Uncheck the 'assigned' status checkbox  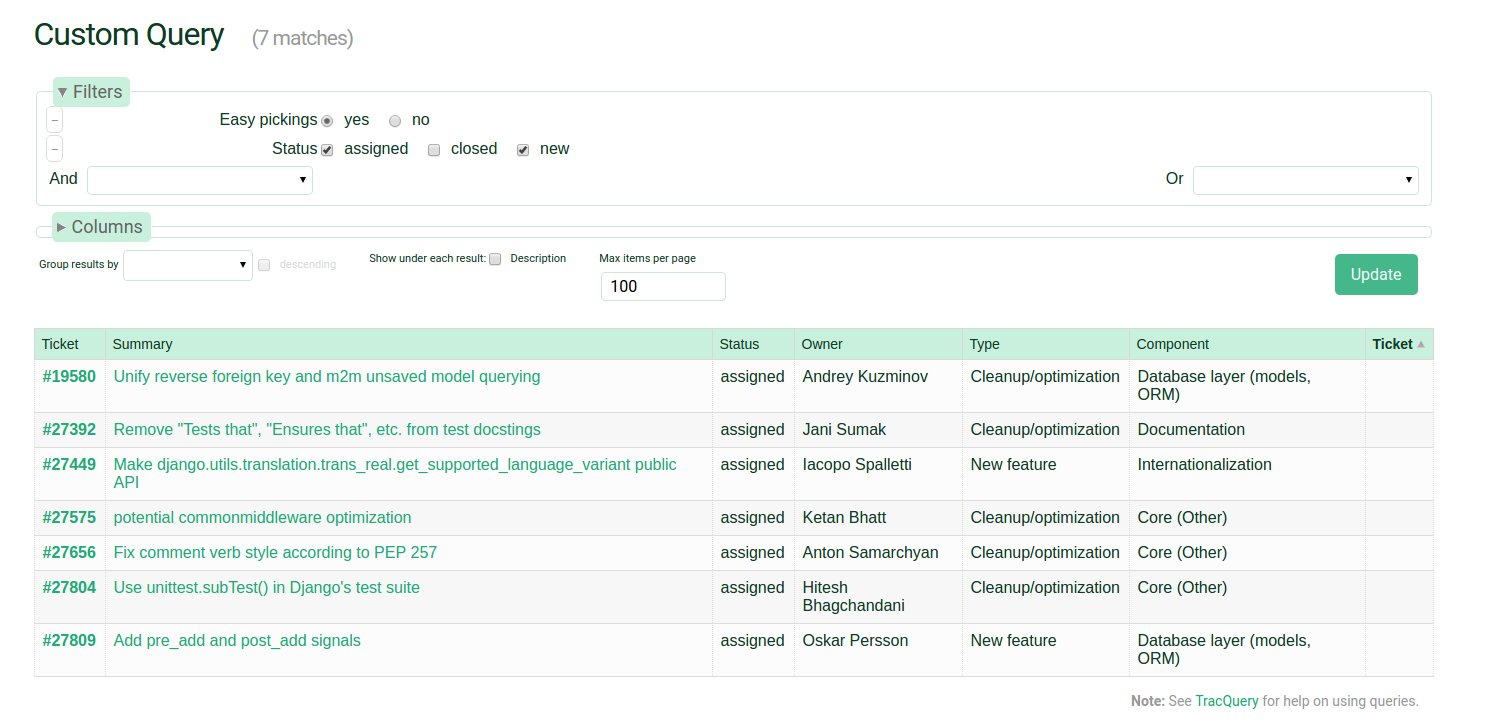coord(327,150)
